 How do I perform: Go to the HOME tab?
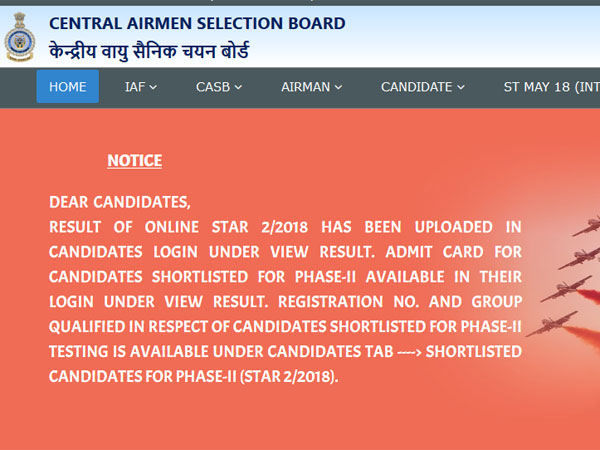[67, 87]
